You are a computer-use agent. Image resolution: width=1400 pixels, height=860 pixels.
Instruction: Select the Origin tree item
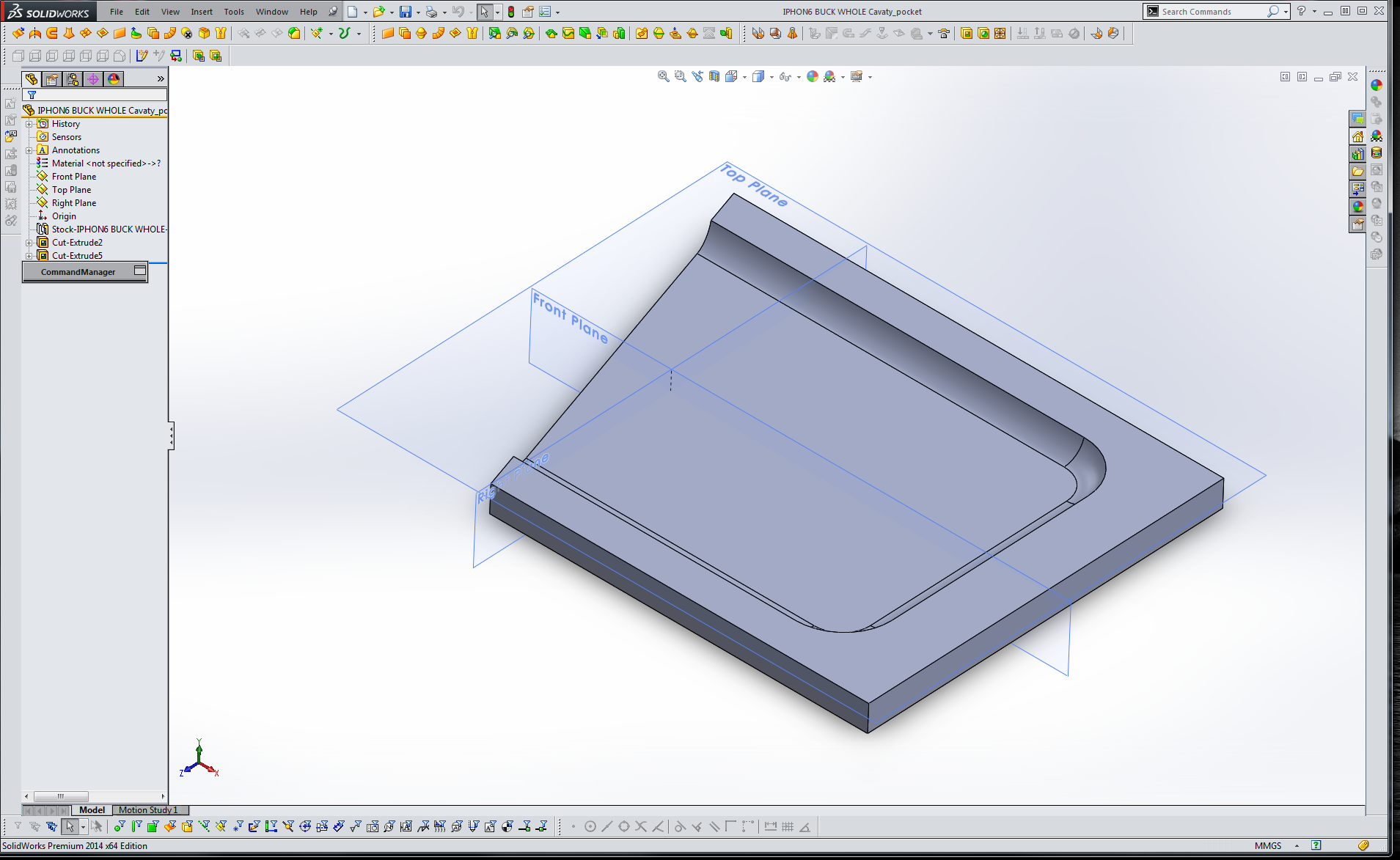tap(64, 216)
